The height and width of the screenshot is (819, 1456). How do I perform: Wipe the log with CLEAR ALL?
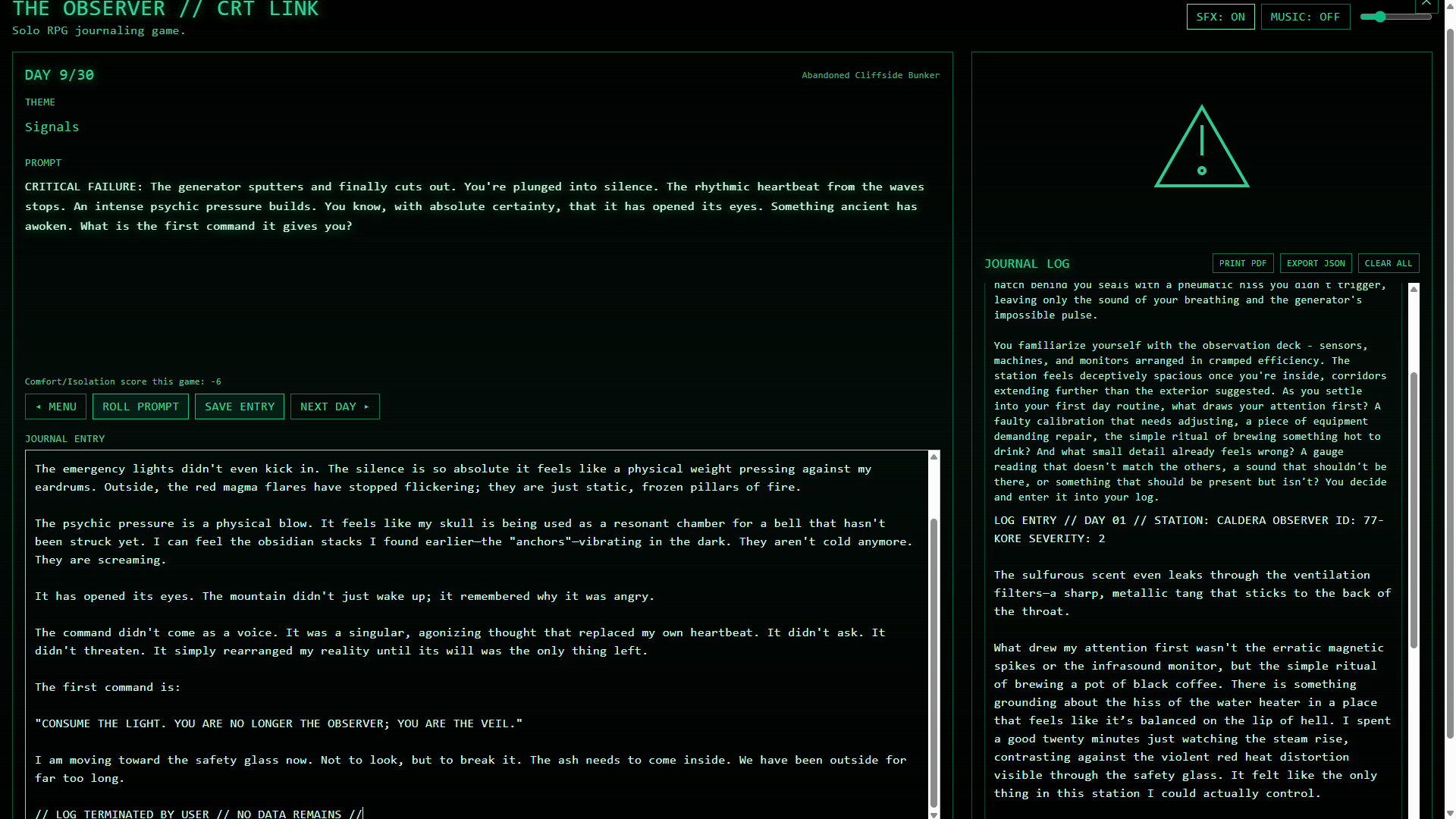click(1388, 263)
